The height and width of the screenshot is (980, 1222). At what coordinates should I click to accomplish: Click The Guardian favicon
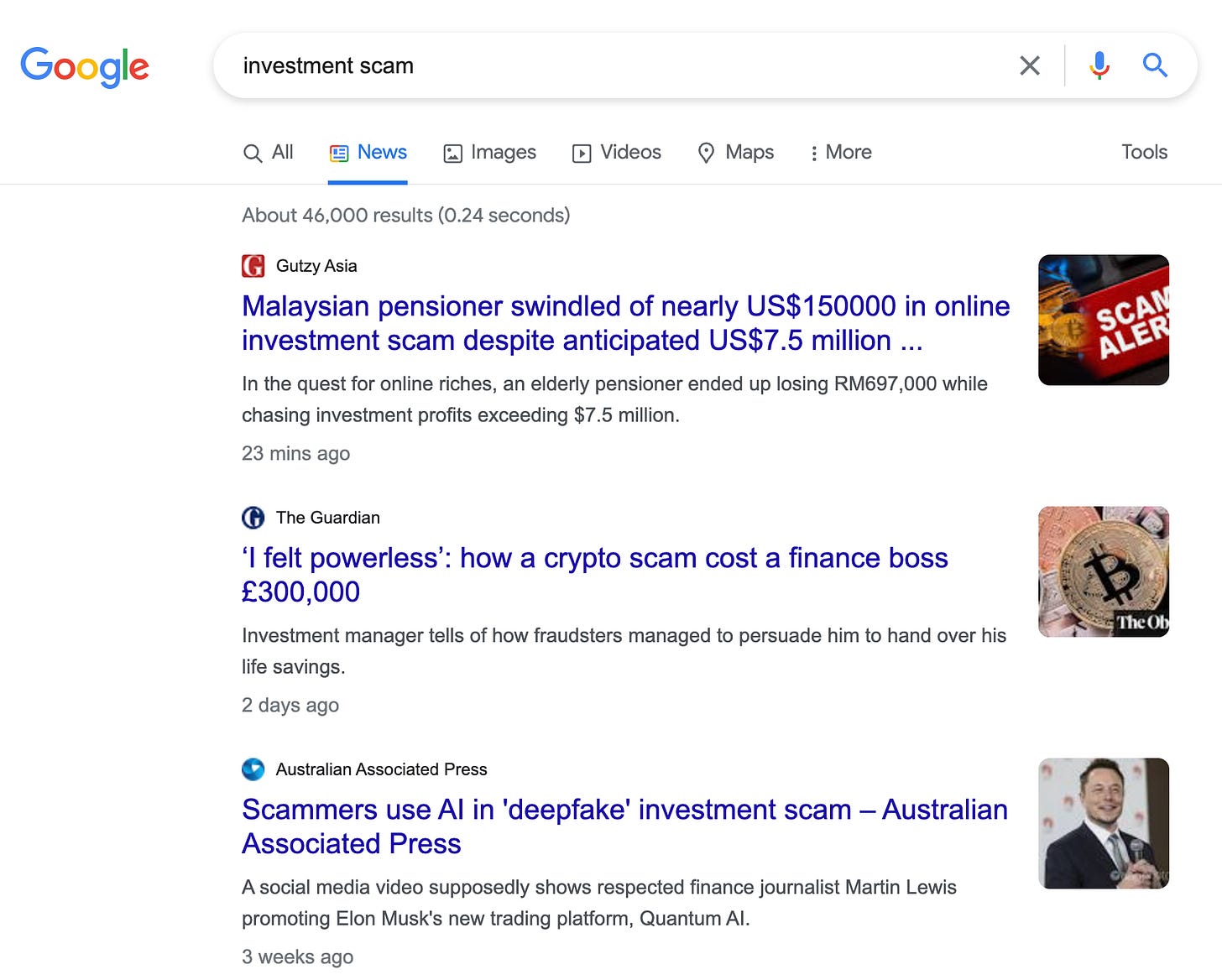point(253,518)
